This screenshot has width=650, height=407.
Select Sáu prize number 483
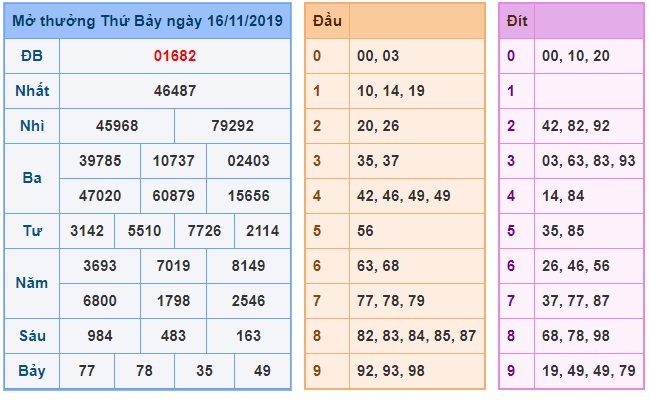174,336
